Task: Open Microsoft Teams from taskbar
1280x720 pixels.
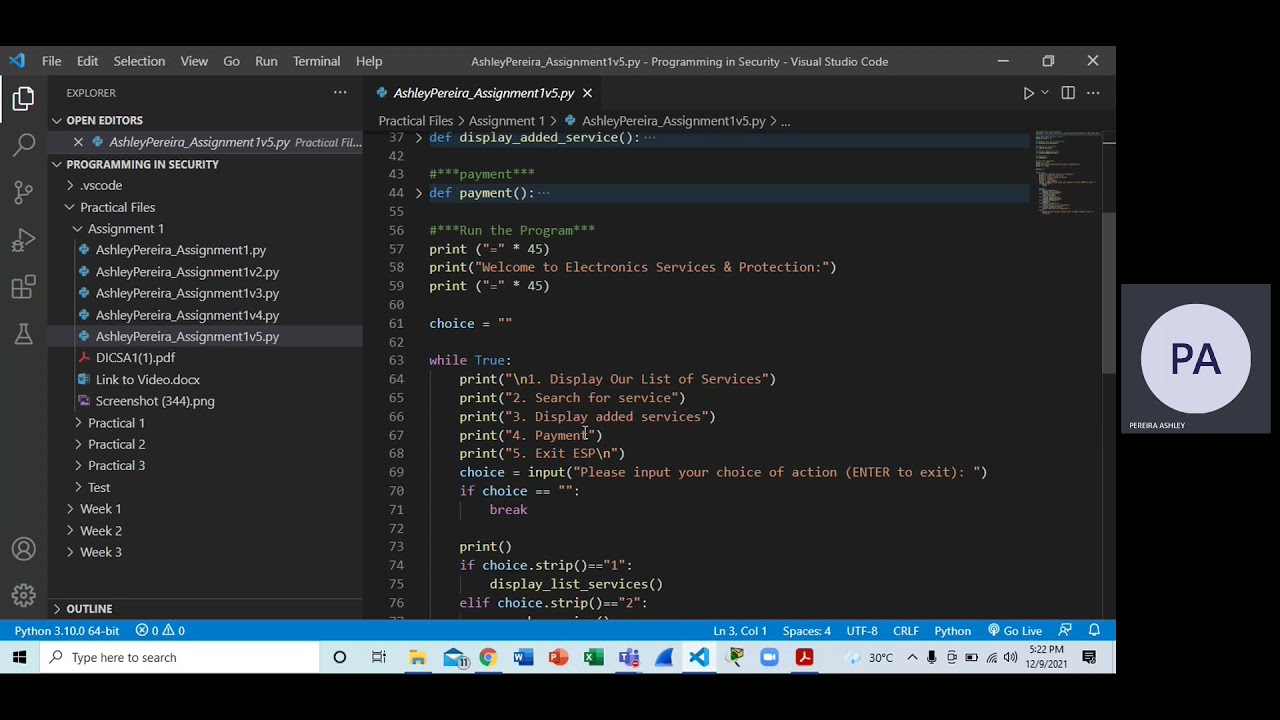Action: [x=628, y=657]
